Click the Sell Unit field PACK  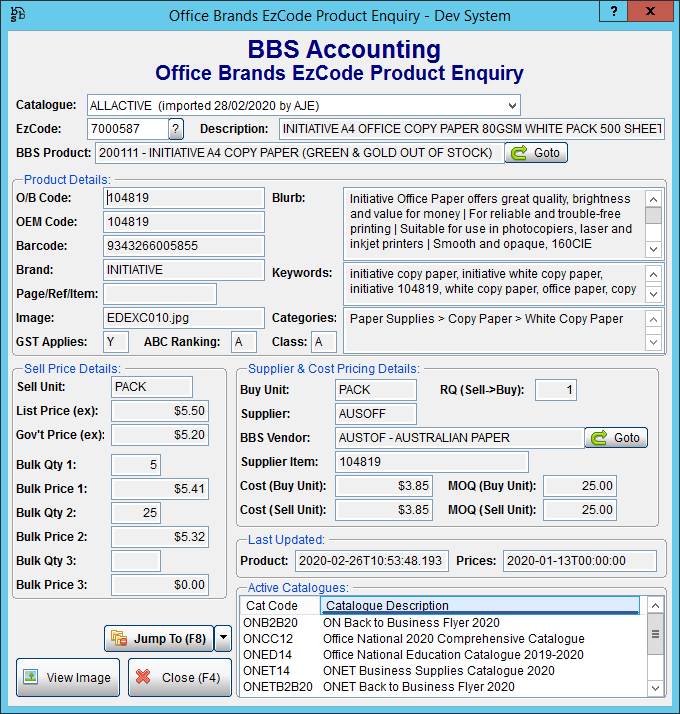152,387
